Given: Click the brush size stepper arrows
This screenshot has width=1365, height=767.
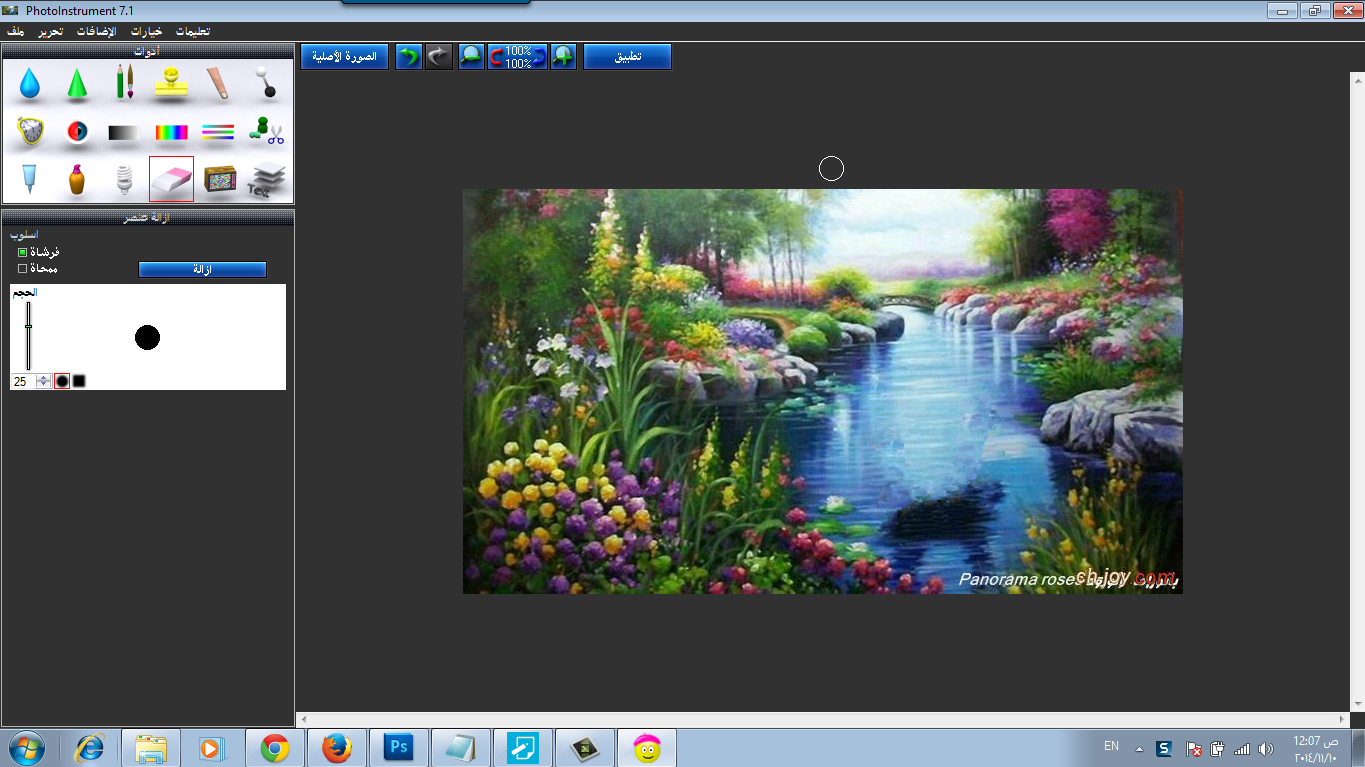Looking at the screenshot, I should click(44, 381).
